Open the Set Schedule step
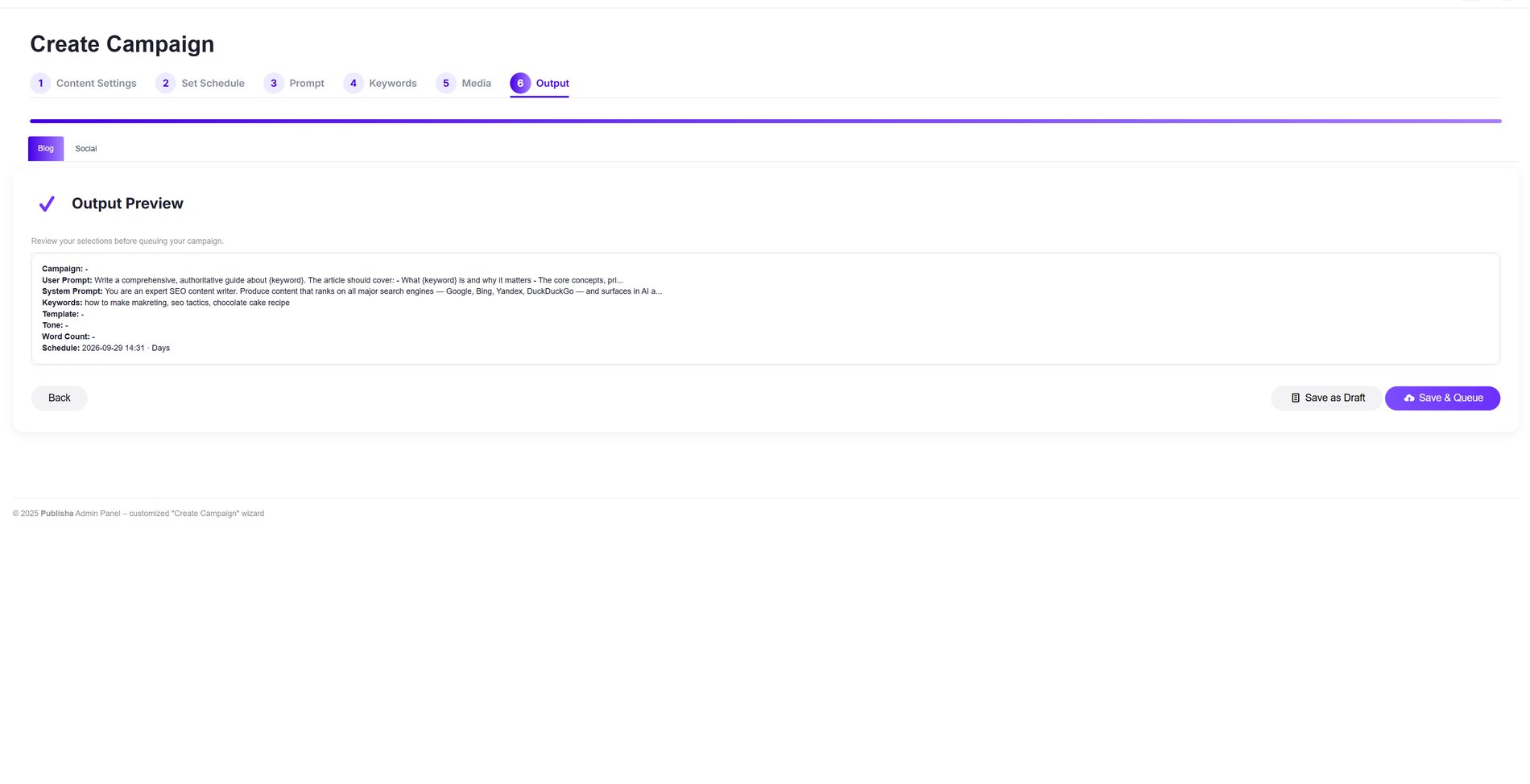This screenshot has width=1530, height=784. coord(213,83)
